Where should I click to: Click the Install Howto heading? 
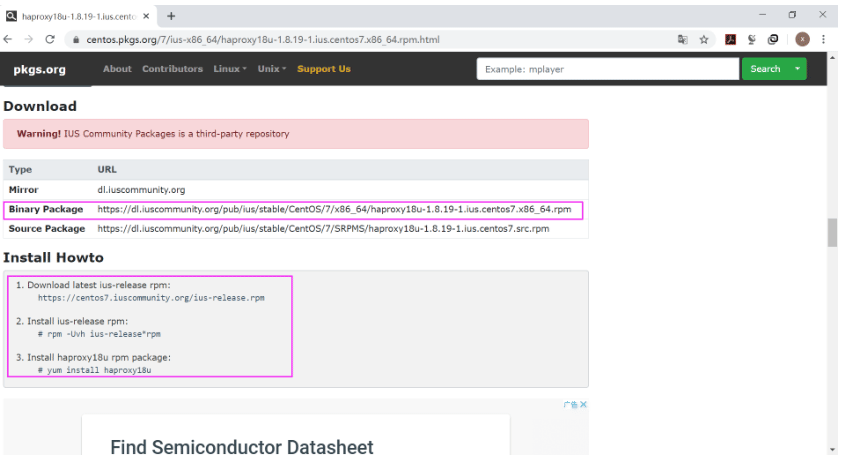coord(53,258)
